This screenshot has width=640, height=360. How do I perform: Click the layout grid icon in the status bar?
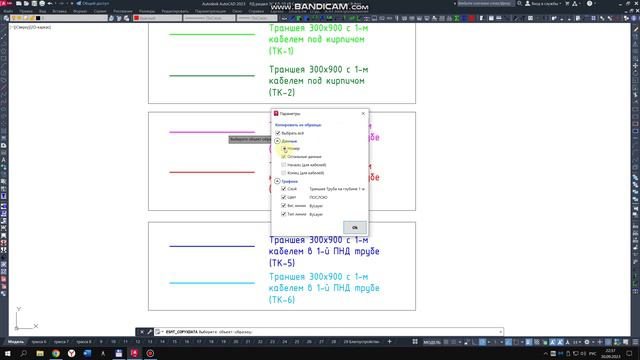click(415, 342)
